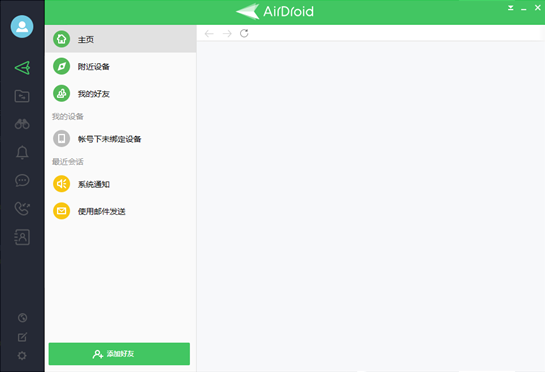Open the title bar dropdown menu arrow

(510, 8)
